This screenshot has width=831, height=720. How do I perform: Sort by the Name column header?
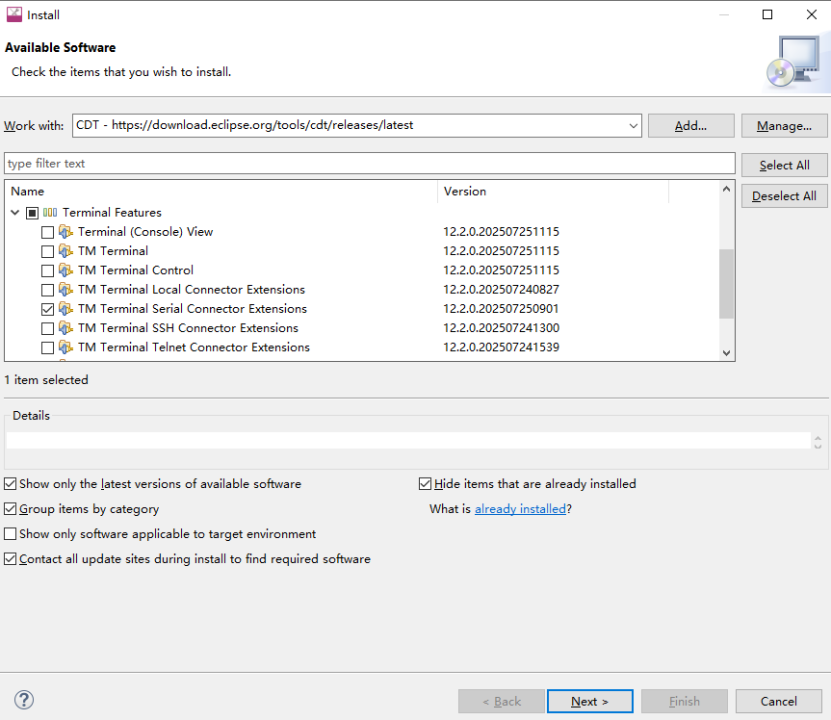click(222, 191)
